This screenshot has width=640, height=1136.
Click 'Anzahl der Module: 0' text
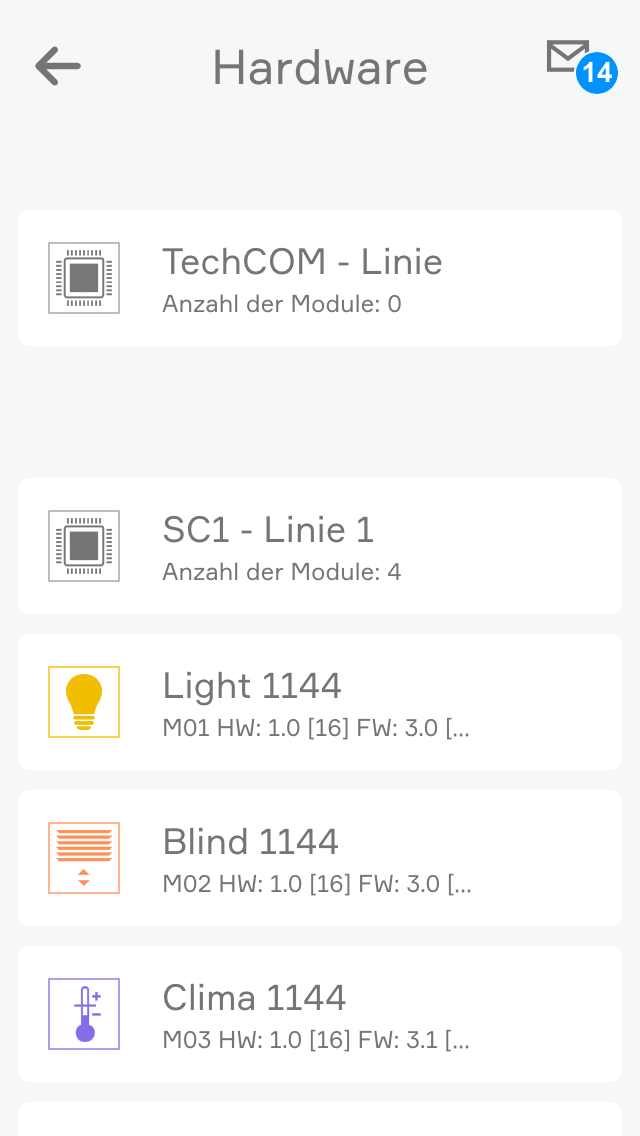pyautogui.click(x=282, y=304)
